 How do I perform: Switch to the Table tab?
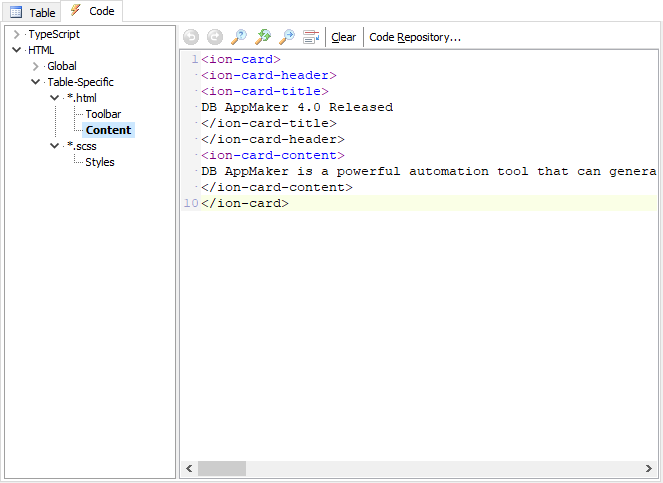click(33, 12)
